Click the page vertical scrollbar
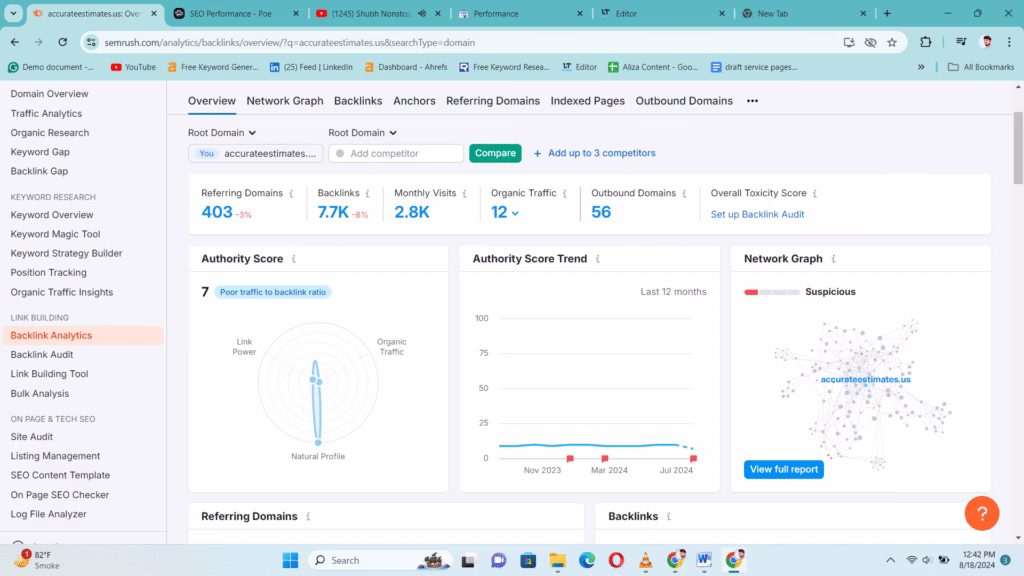Image resolution: width=1024 pixels, height=576 pixels. 1018,148
